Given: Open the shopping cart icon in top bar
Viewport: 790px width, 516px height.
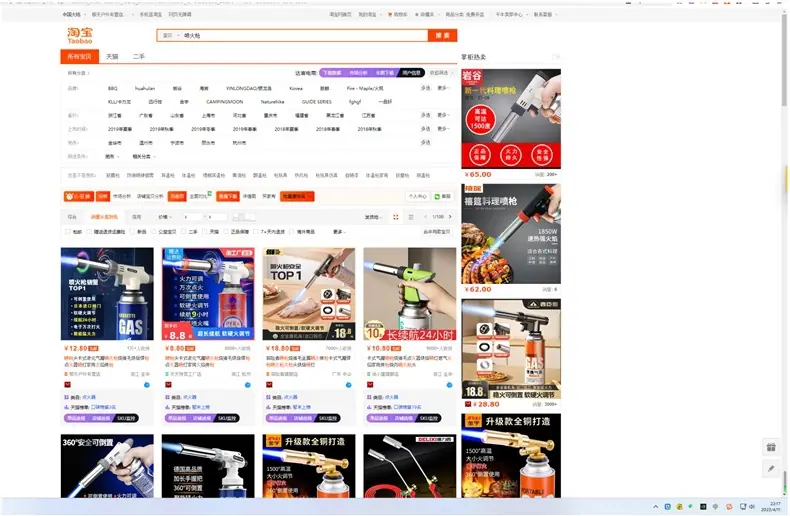Looking at the screenshot, I should pyautogui.click(x=390, y=15).
